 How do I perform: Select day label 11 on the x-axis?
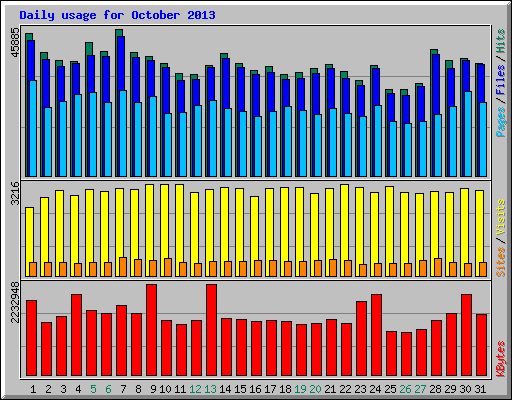(180, 389)
